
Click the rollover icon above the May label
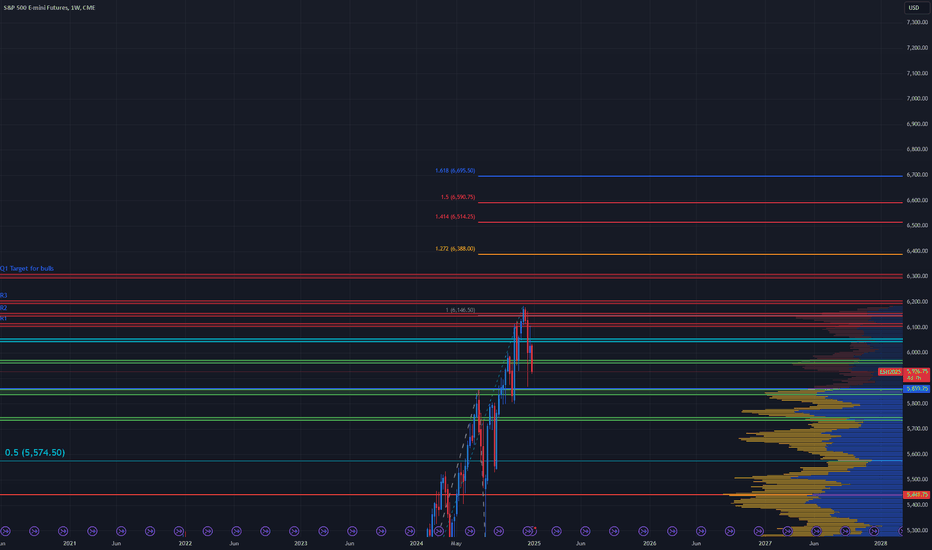pos(470,531)
